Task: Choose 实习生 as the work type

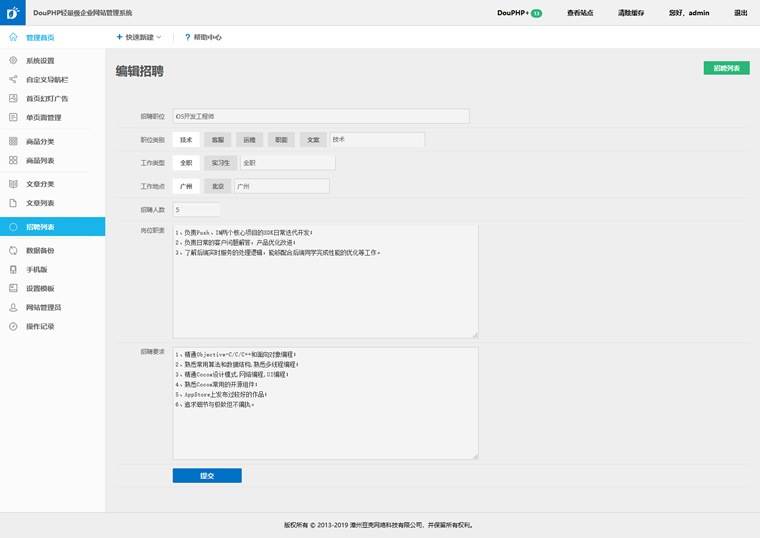Action: point(219,162)
